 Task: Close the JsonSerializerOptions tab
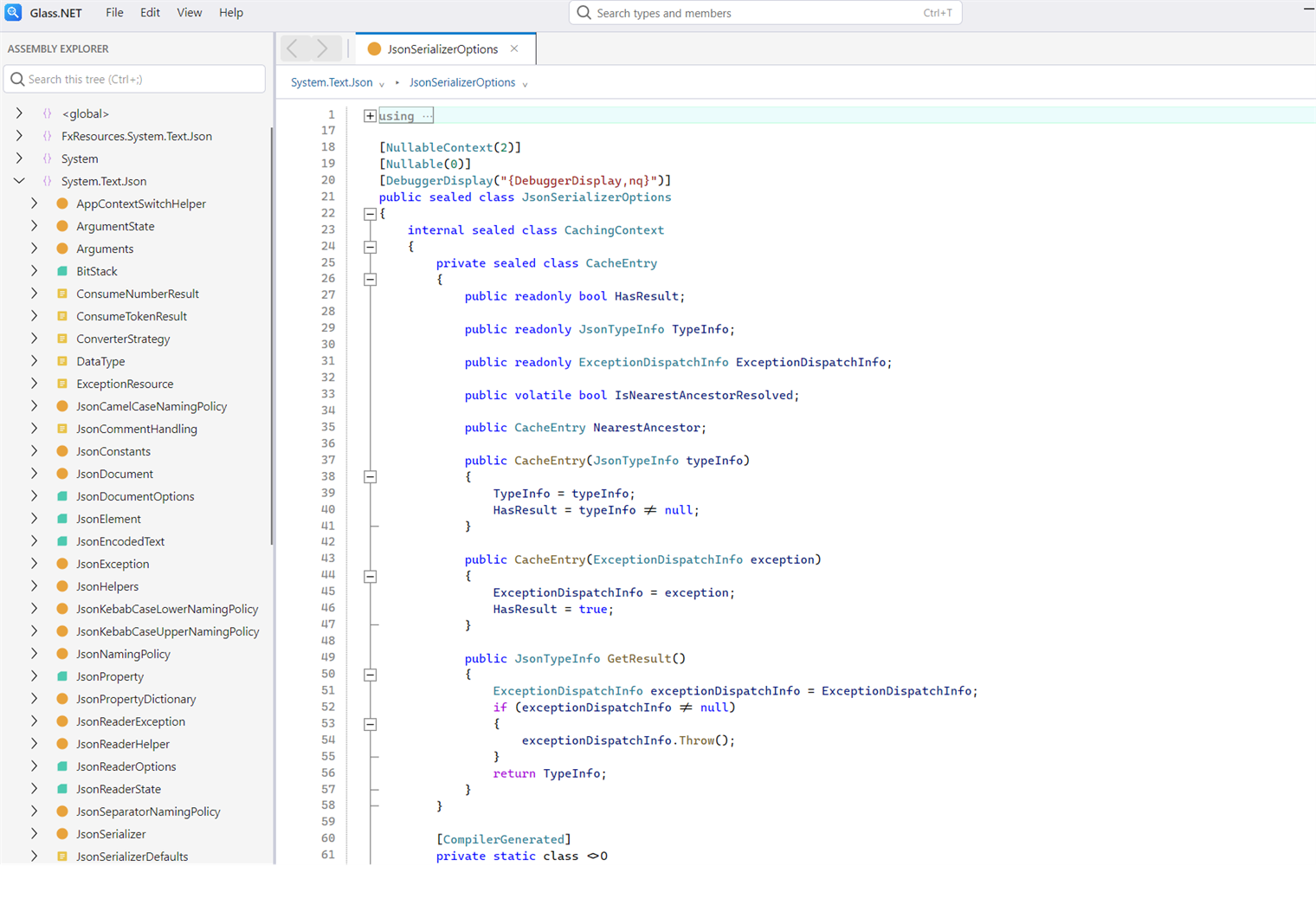pyautogui.click(x=514, y=48)
